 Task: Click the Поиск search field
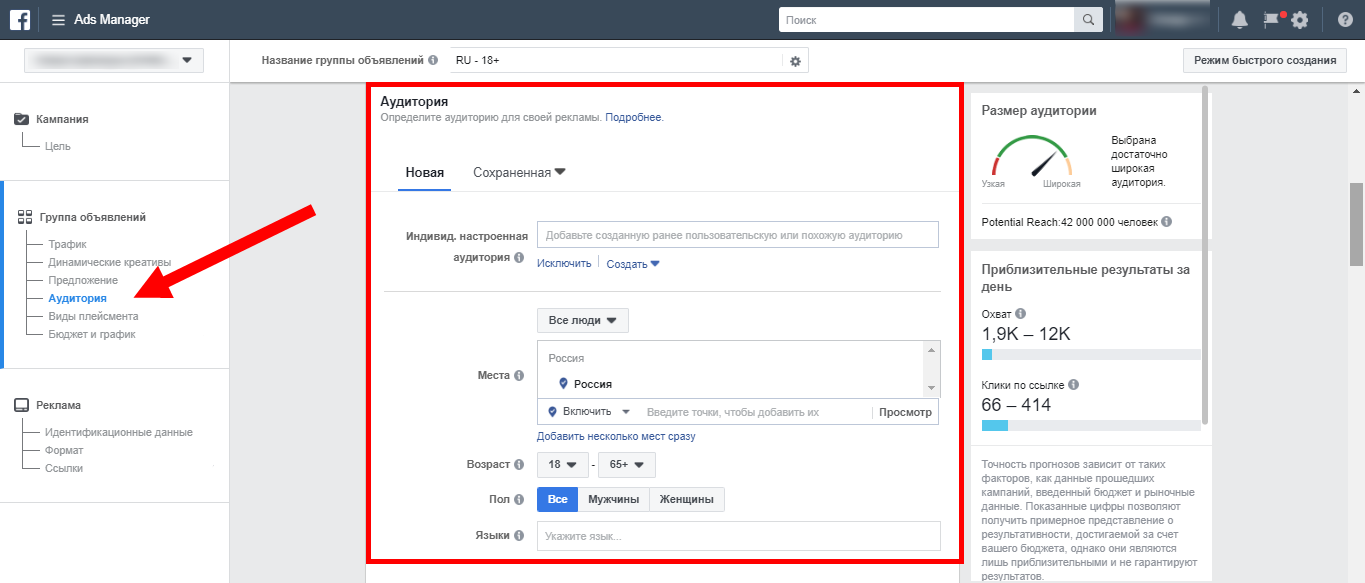click(x=927, y=20)
